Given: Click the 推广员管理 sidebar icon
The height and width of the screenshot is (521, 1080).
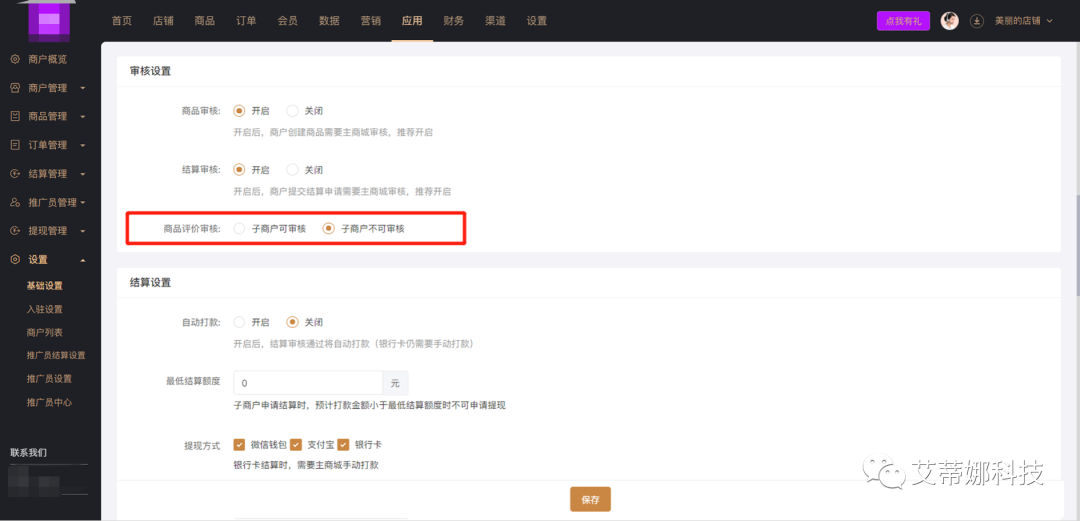Looking at the screenshot, I should (x=15, y=203).
